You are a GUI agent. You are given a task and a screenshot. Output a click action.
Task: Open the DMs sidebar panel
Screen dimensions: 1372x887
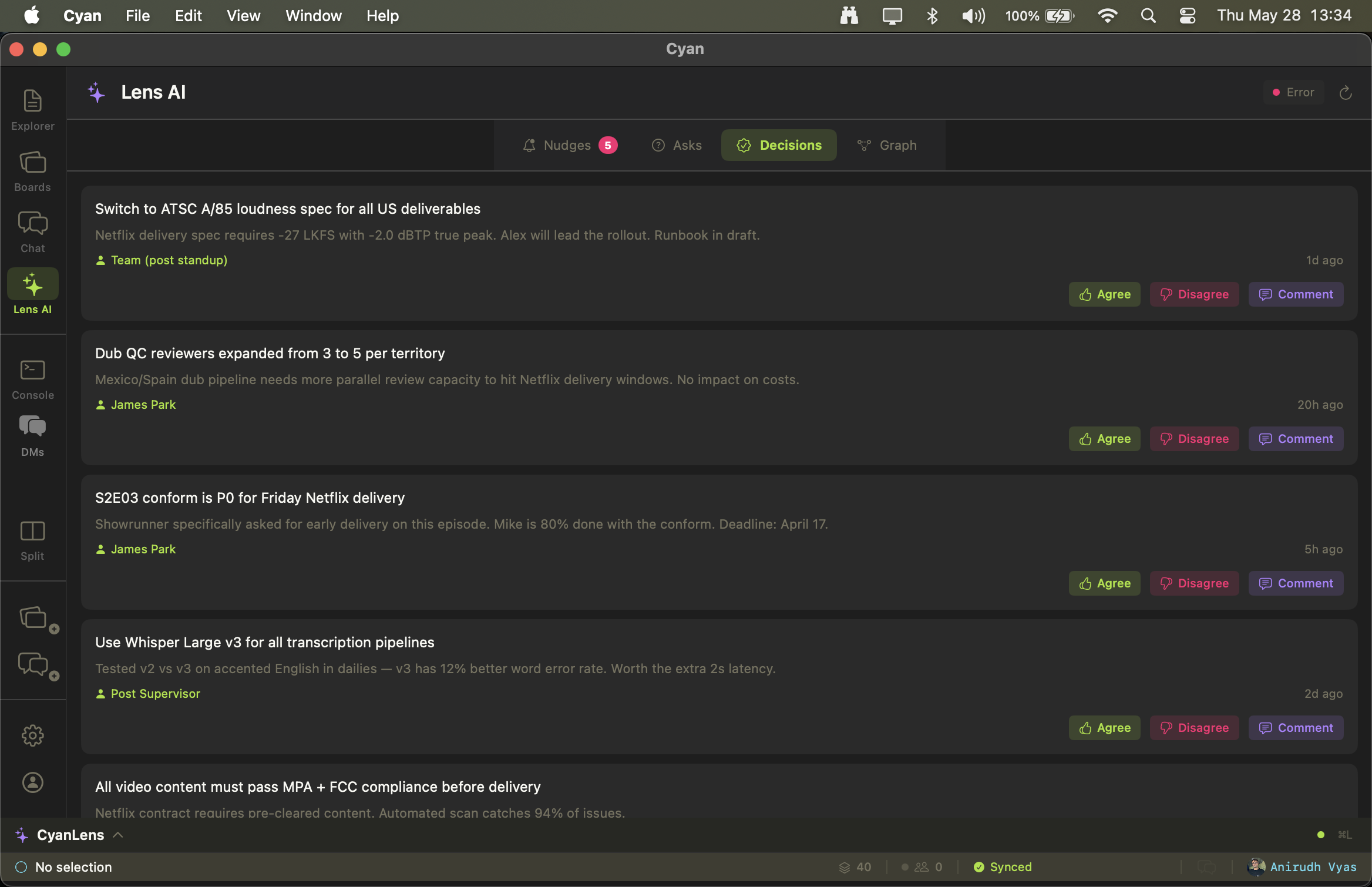(33, 436)
